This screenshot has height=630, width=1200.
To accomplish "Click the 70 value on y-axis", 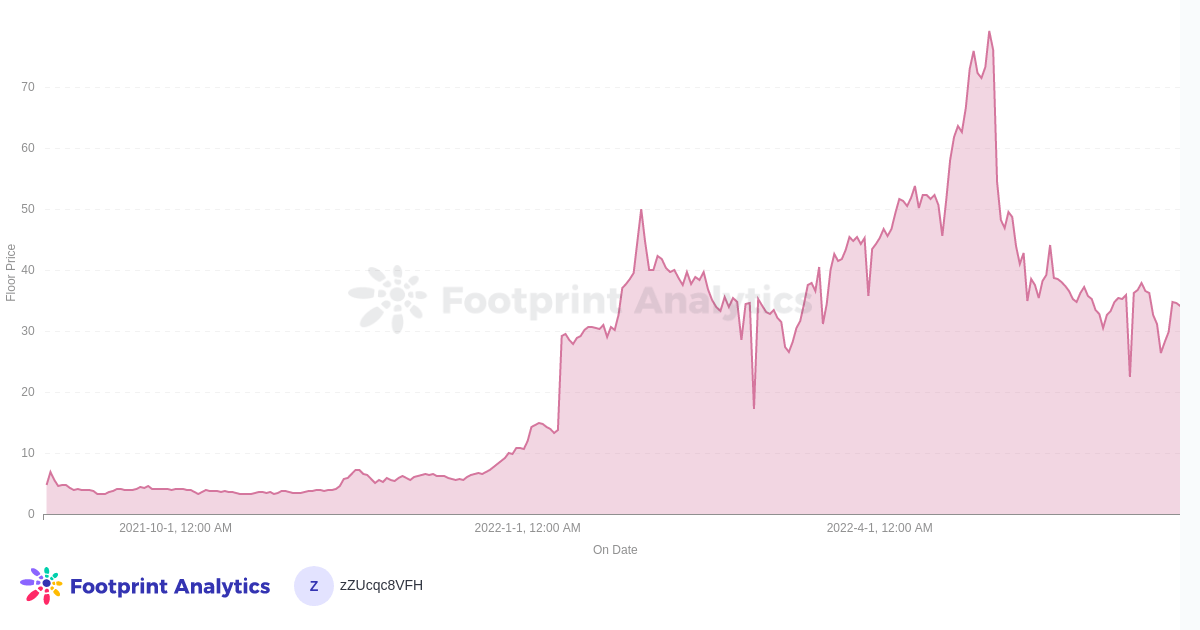I will tap(28, 87).
